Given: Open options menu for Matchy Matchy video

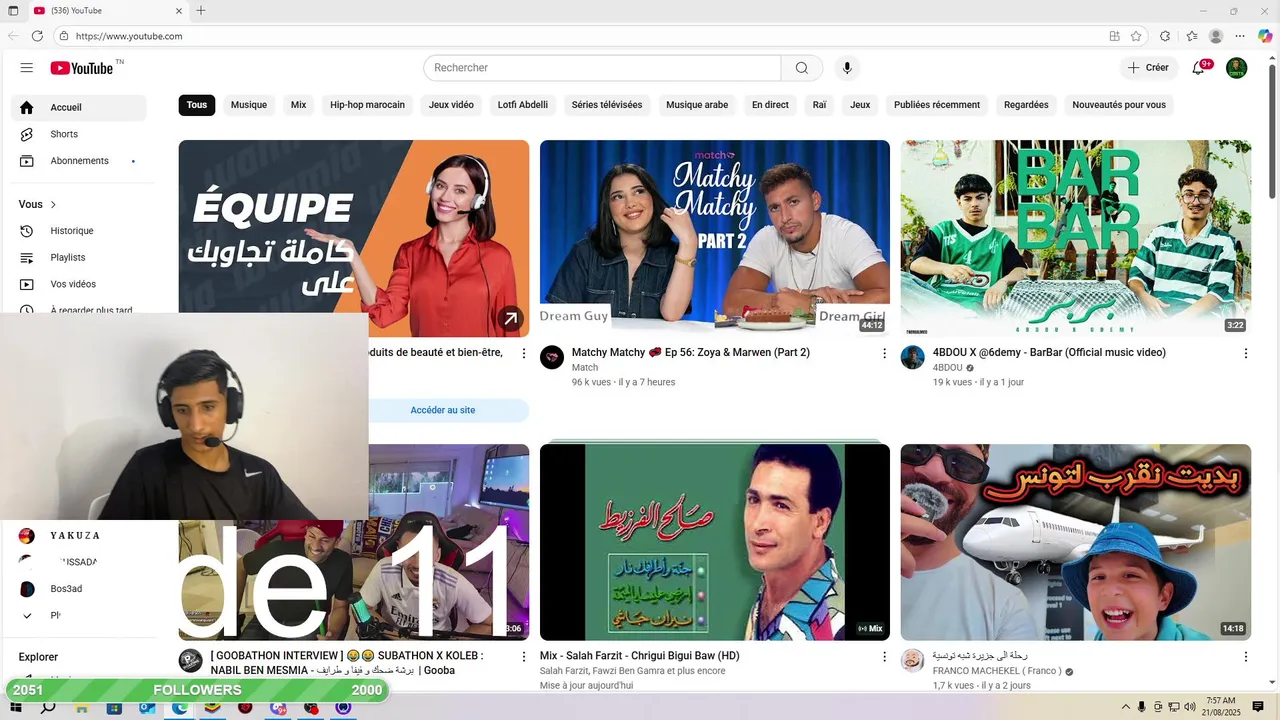Looking at the screenshot, I should point(884,353).
